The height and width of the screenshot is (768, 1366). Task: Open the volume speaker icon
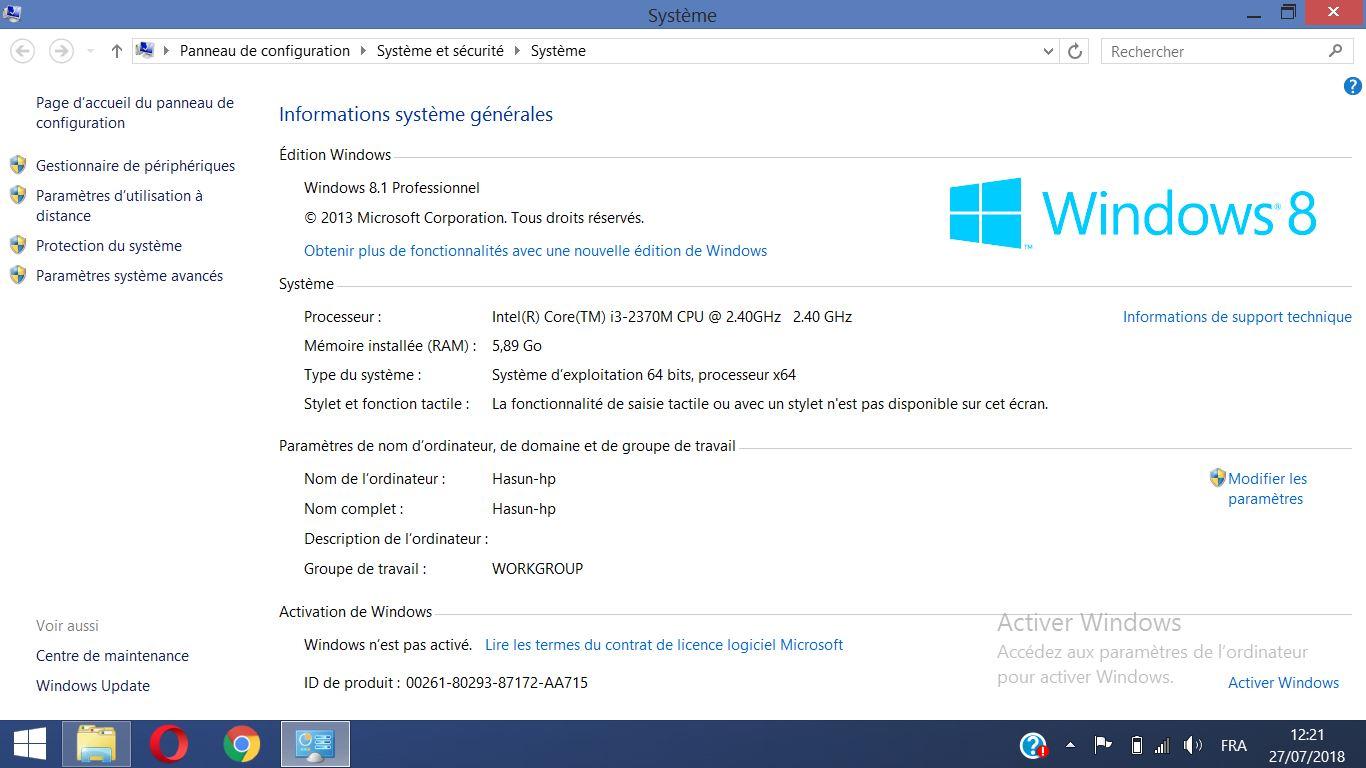coord(1192,745)
